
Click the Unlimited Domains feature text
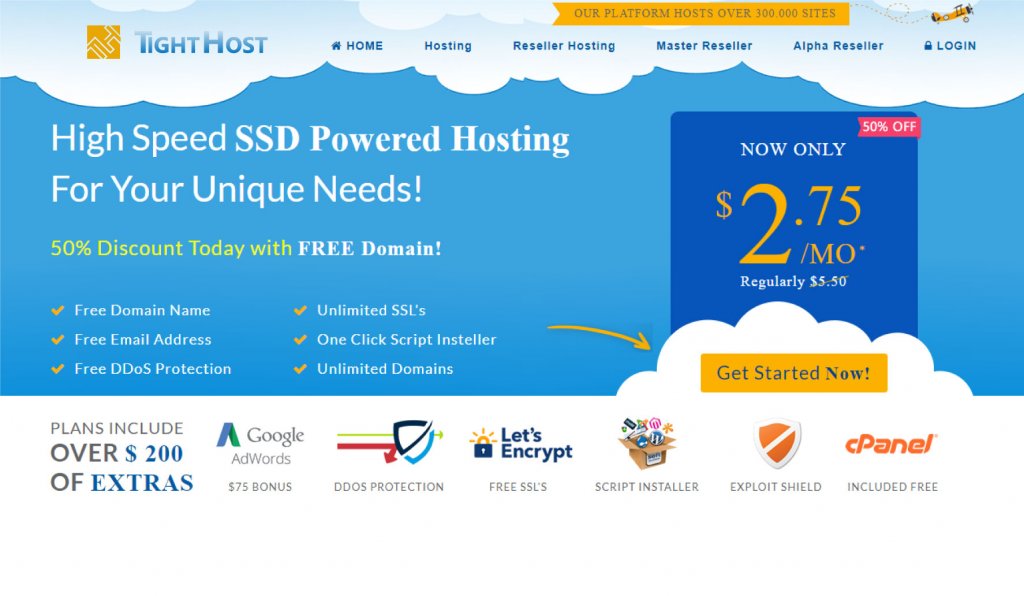(385, 369)
